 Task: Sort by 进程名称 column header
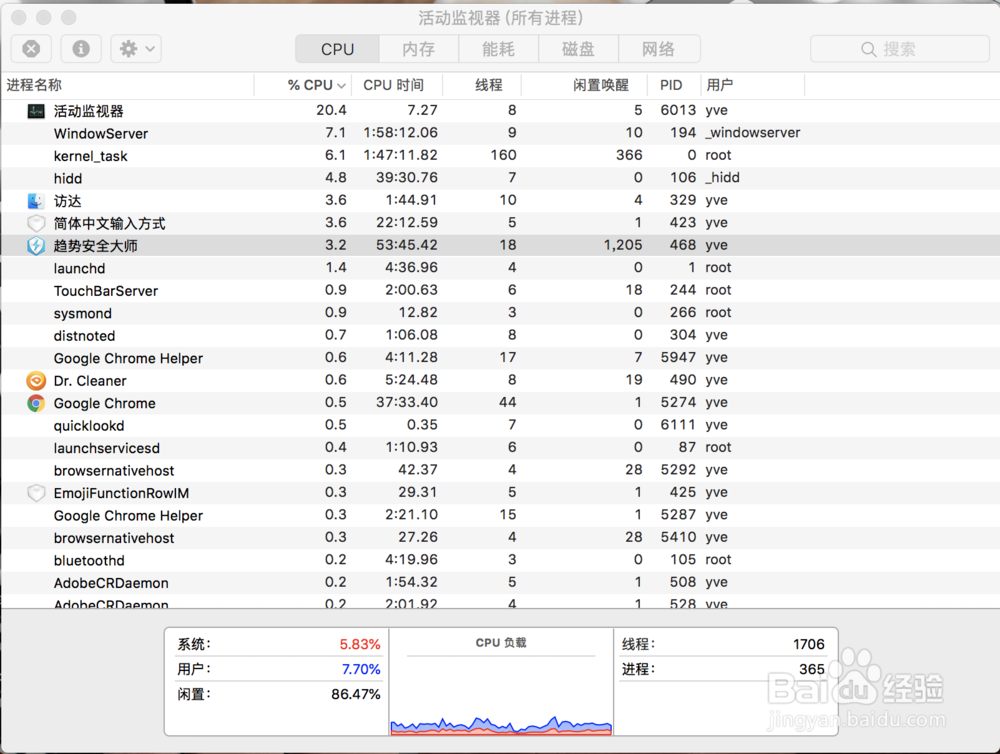tap(128, 85)
